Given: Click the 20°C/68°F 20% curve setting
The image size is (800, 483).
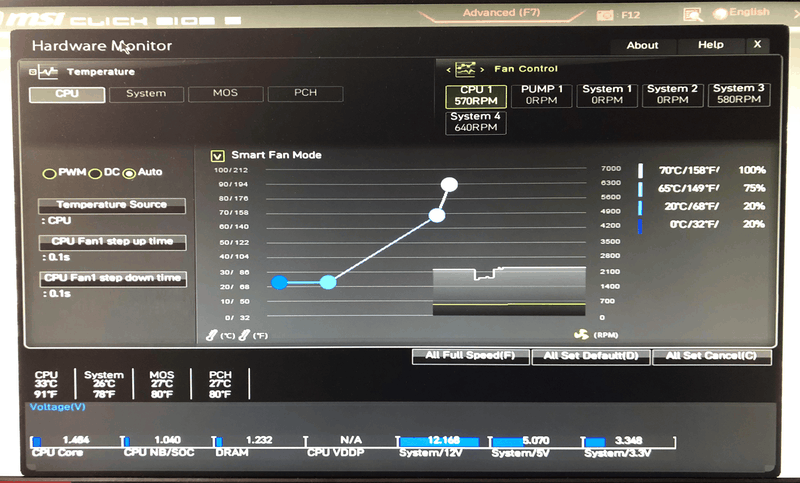Looking at the screenshot, I should click(703, 207).
